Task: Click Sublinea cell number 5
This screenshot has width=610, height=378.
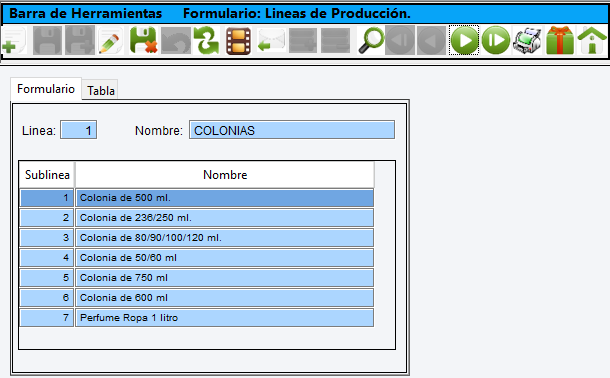Action: [47, 278]
